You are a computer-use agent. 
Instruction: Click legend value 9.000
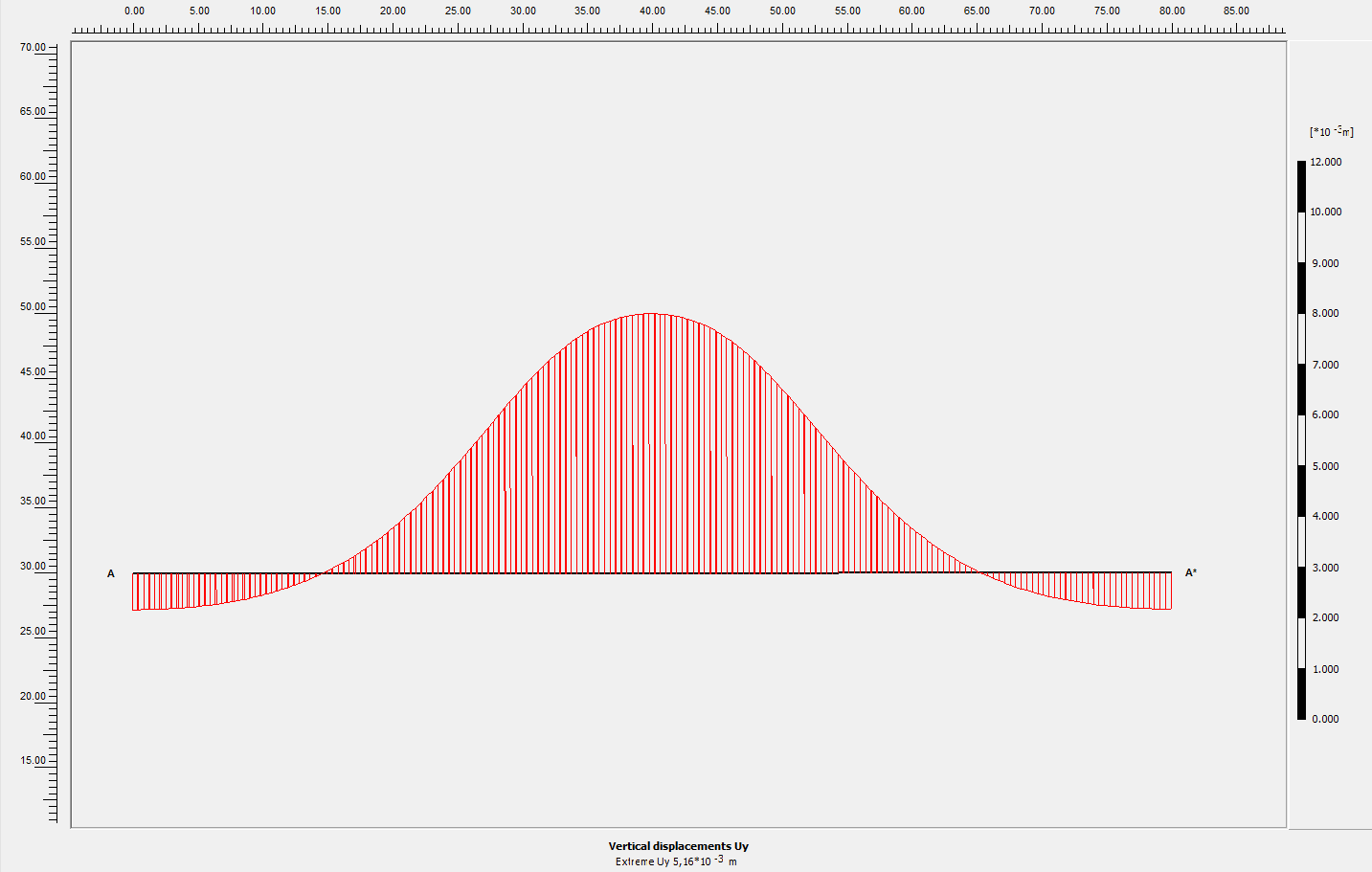point(1326,263)
